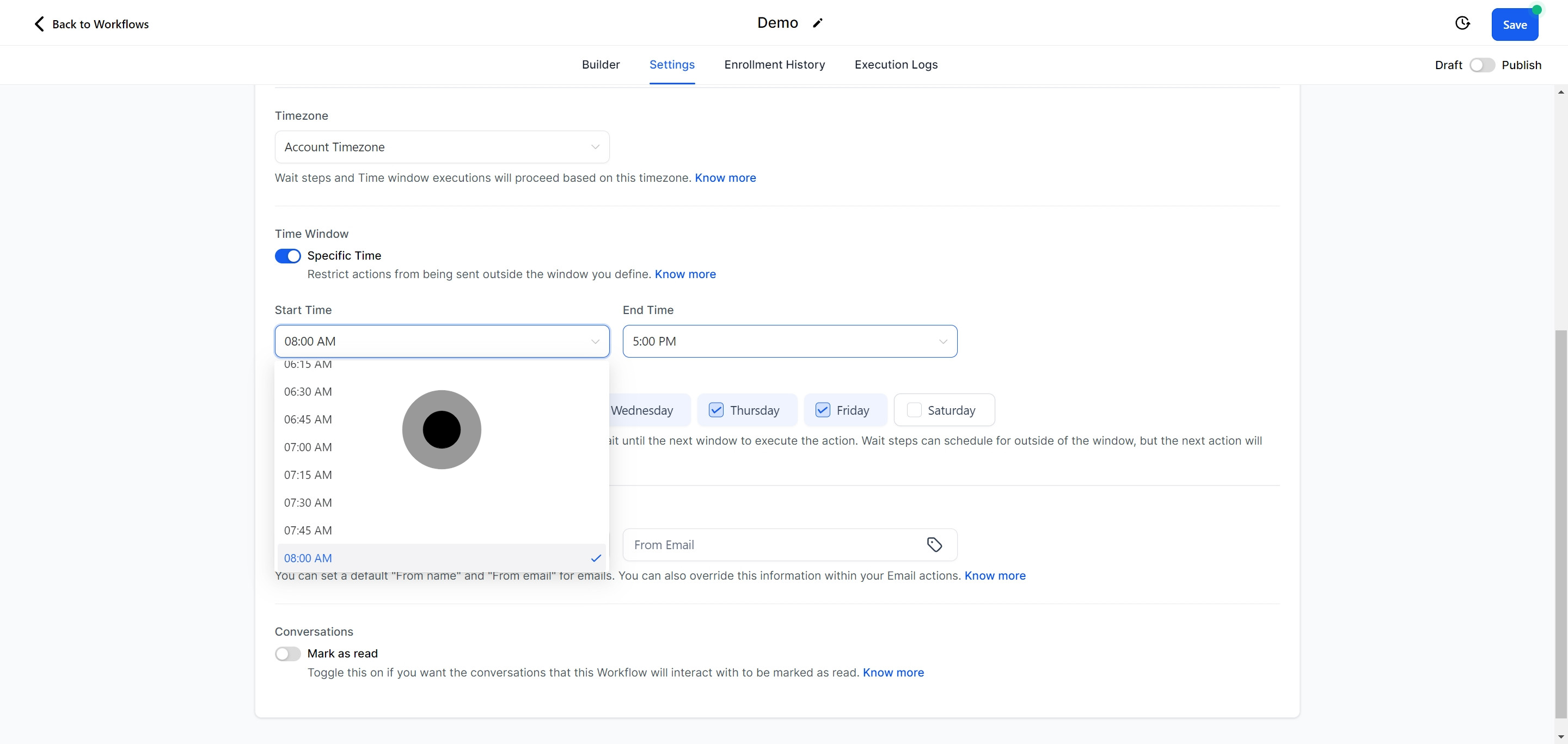Open the Execution Logs tab

(896, 64)
